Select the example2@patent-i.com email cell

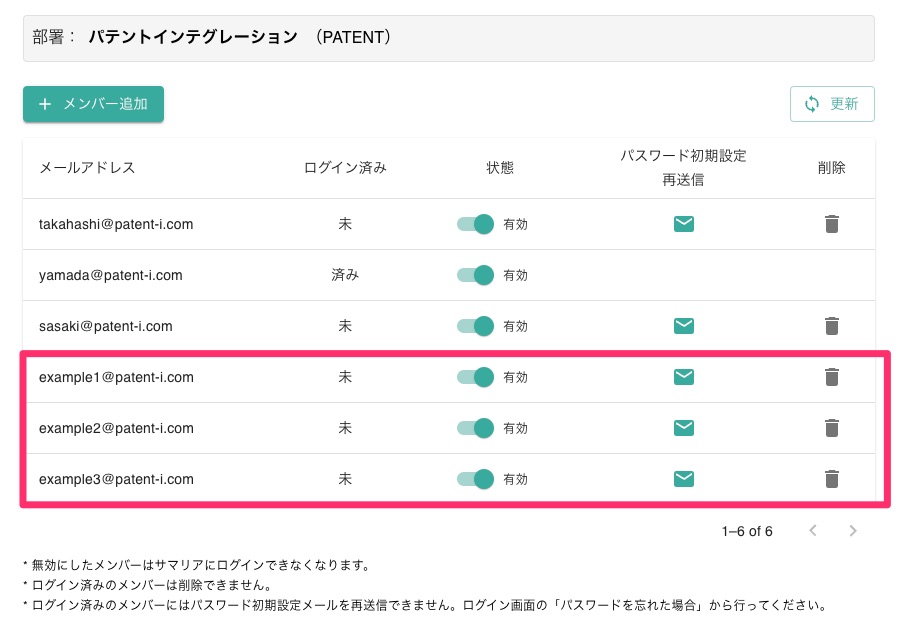point(116,428)
